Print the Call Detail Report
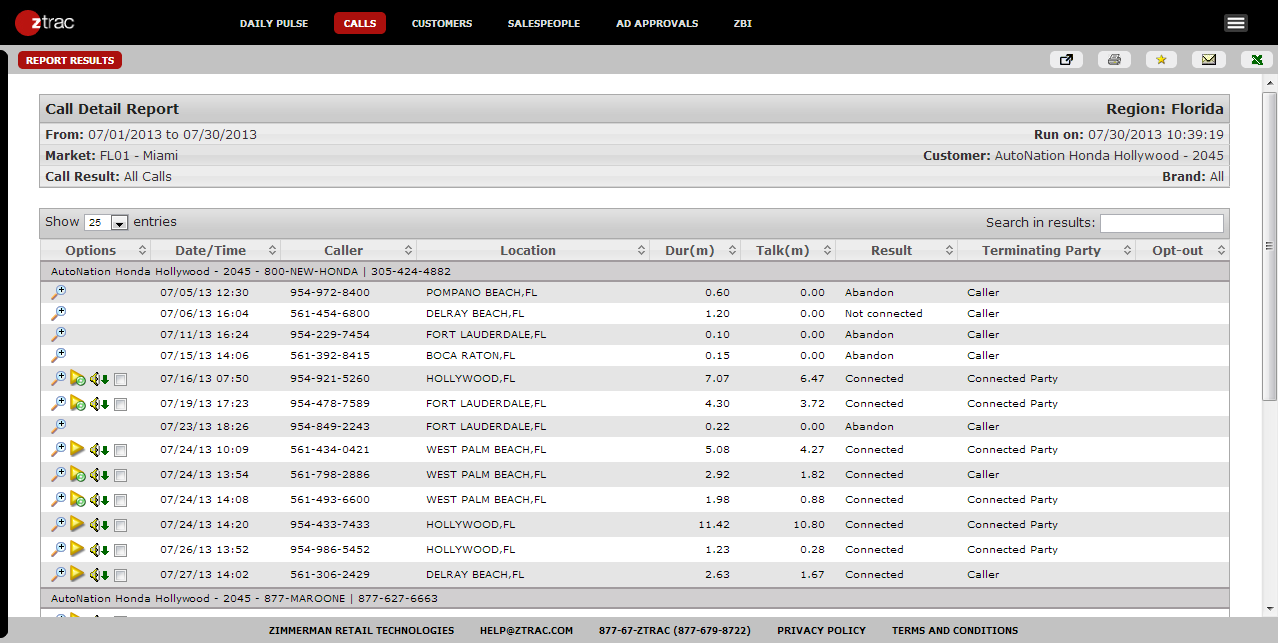 pos(1114,60)
